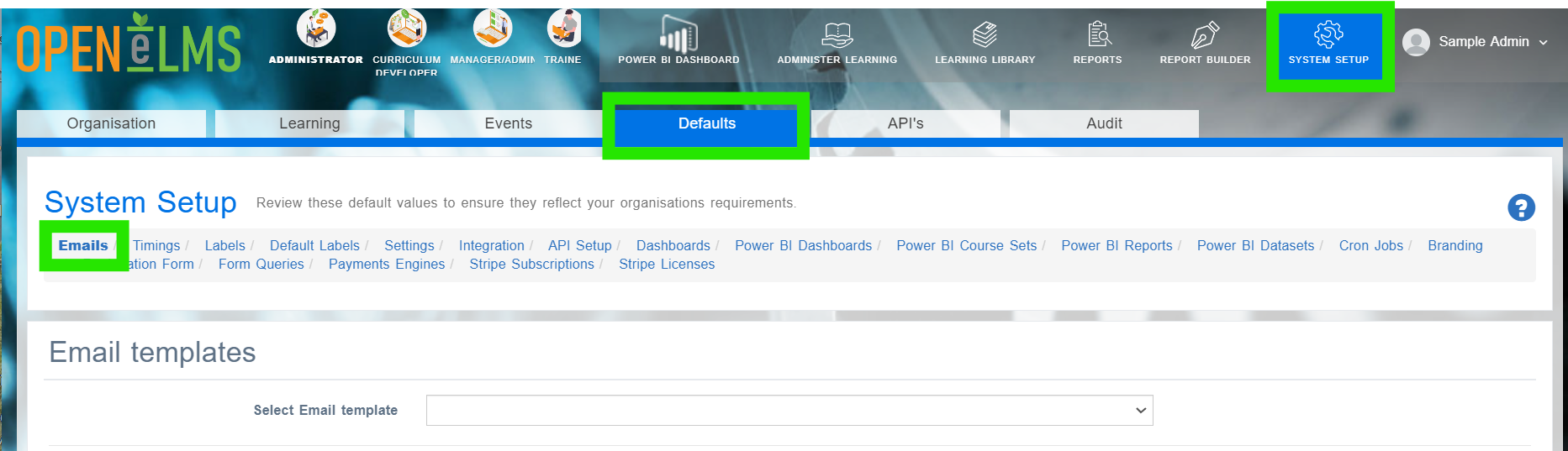Select the Curriculum Developer role icon
This screenshot has height=451, width=1568.
[407, 29]
